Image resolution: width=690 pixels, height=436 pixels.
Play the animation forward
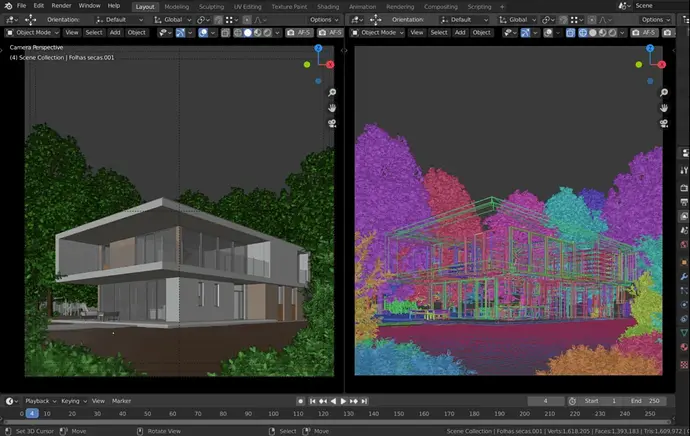coord(344,401)
